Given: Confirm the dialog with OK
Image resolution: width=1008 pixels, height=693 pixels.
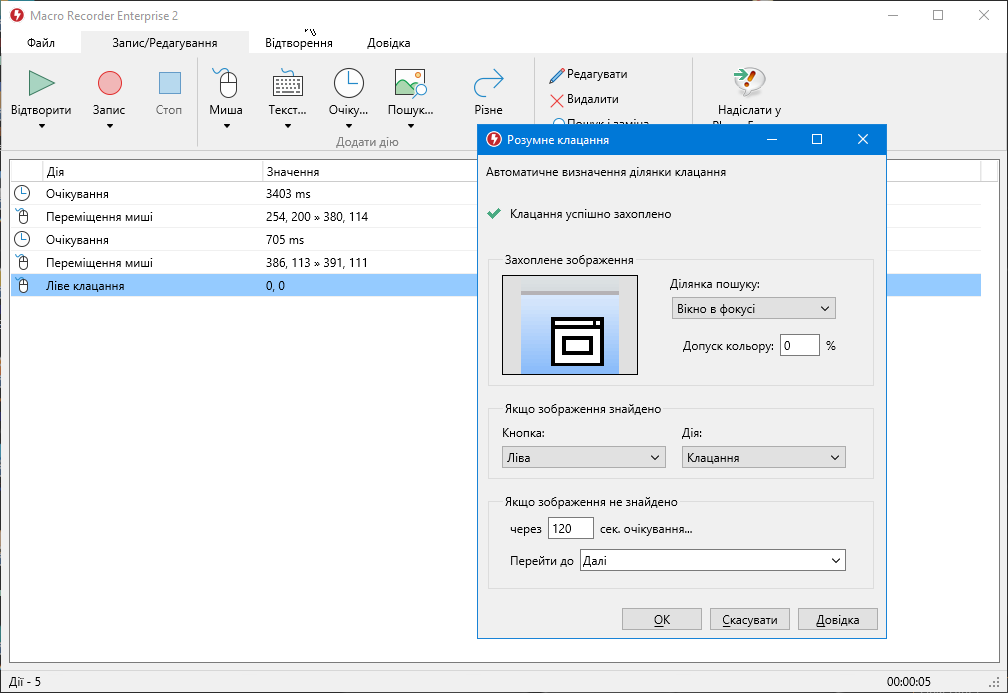Looking at the screenshot, I should [662, 620].
